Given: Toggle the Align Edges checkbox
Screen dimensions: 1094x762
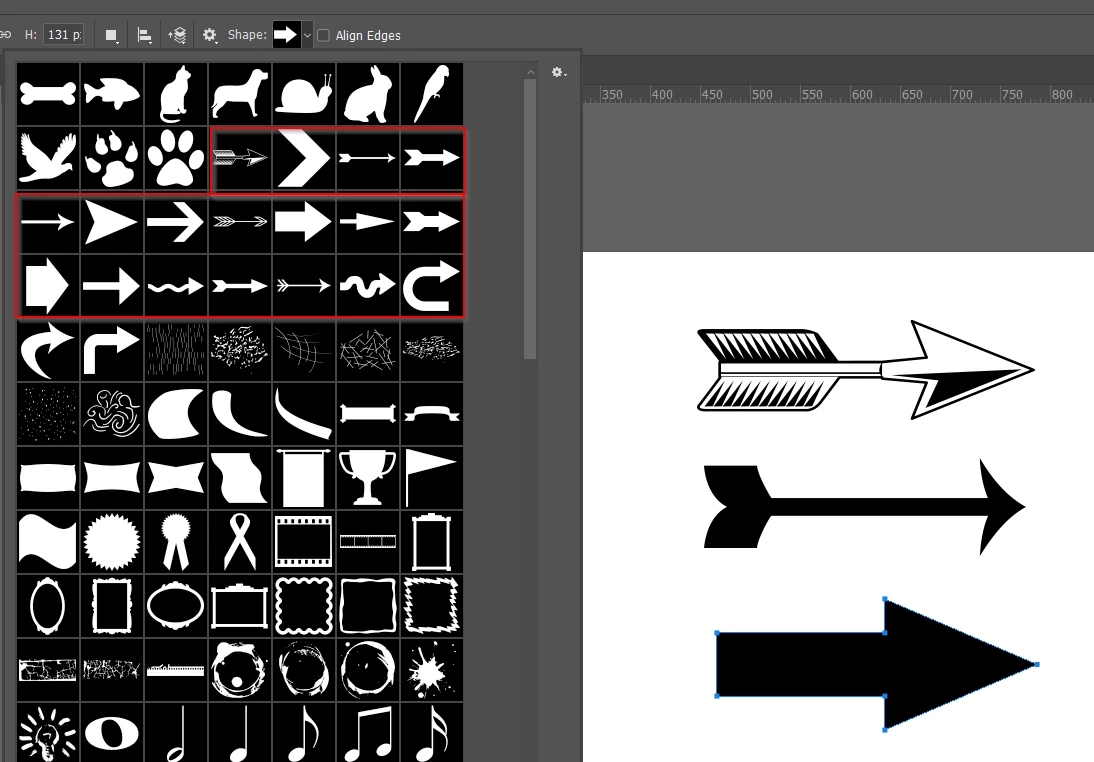Looking at the screenshot, I should pos(324,35).
